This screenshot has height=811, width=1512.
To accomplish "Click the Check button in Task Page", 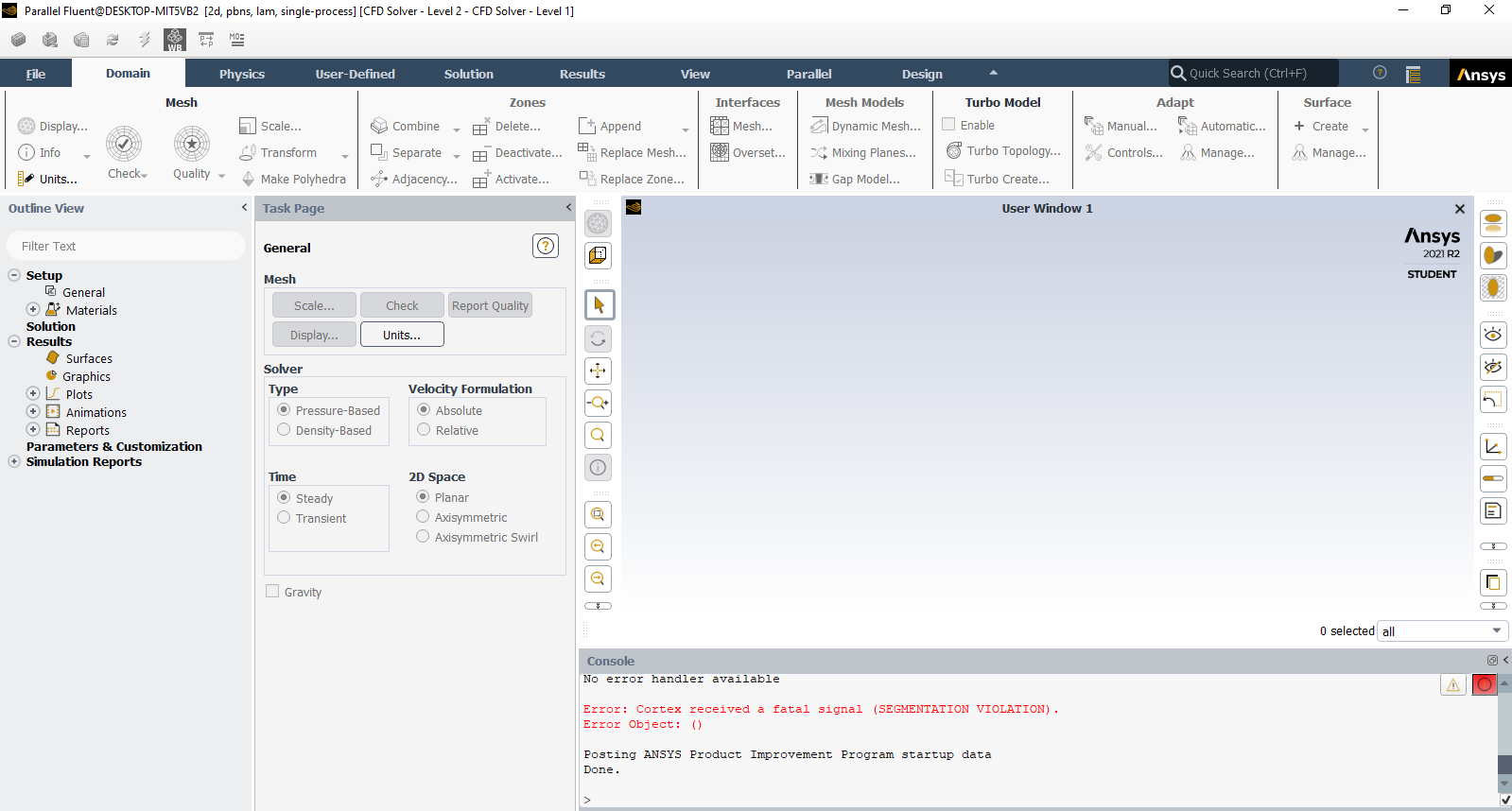I will (402, 305).
